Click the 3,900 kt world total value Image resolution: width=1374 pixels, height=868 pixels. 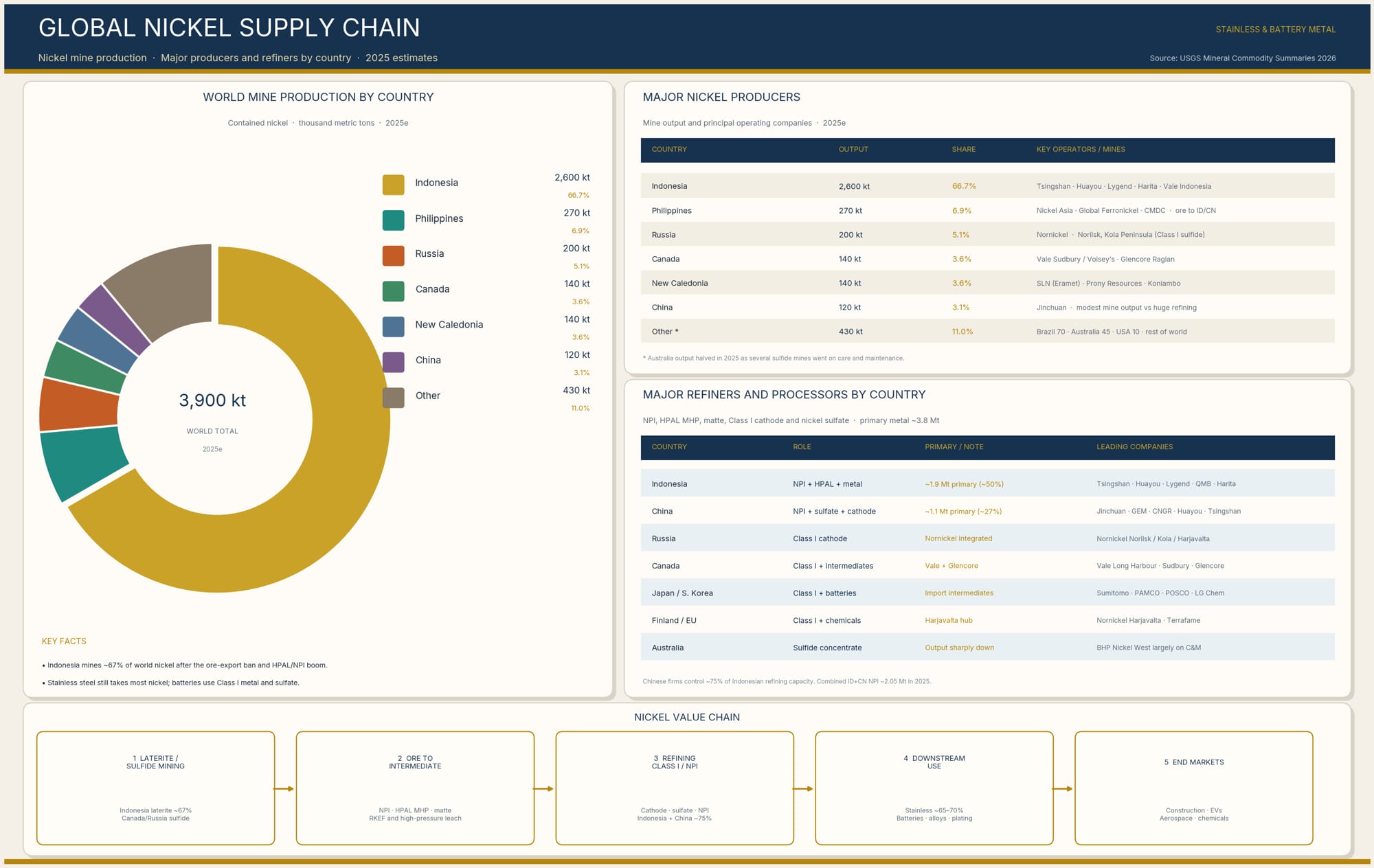click(212, 400)
